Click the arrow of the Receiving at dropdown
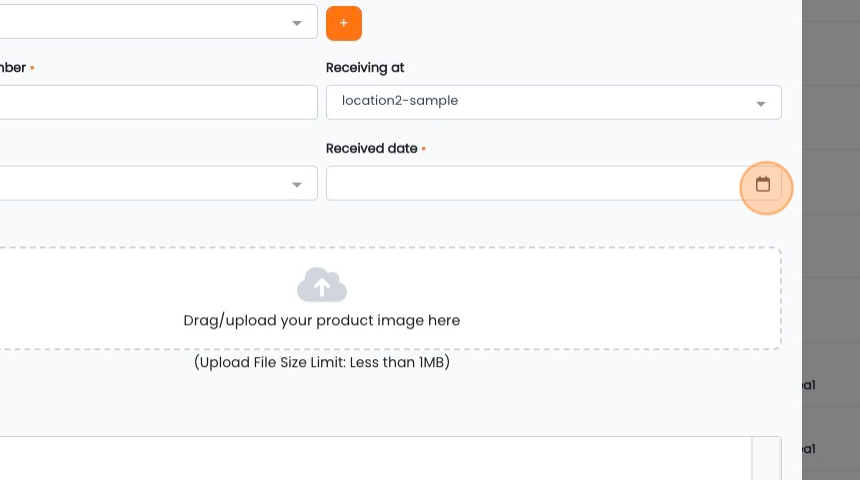This screenshot has height=480, width=860. point(760,103)
